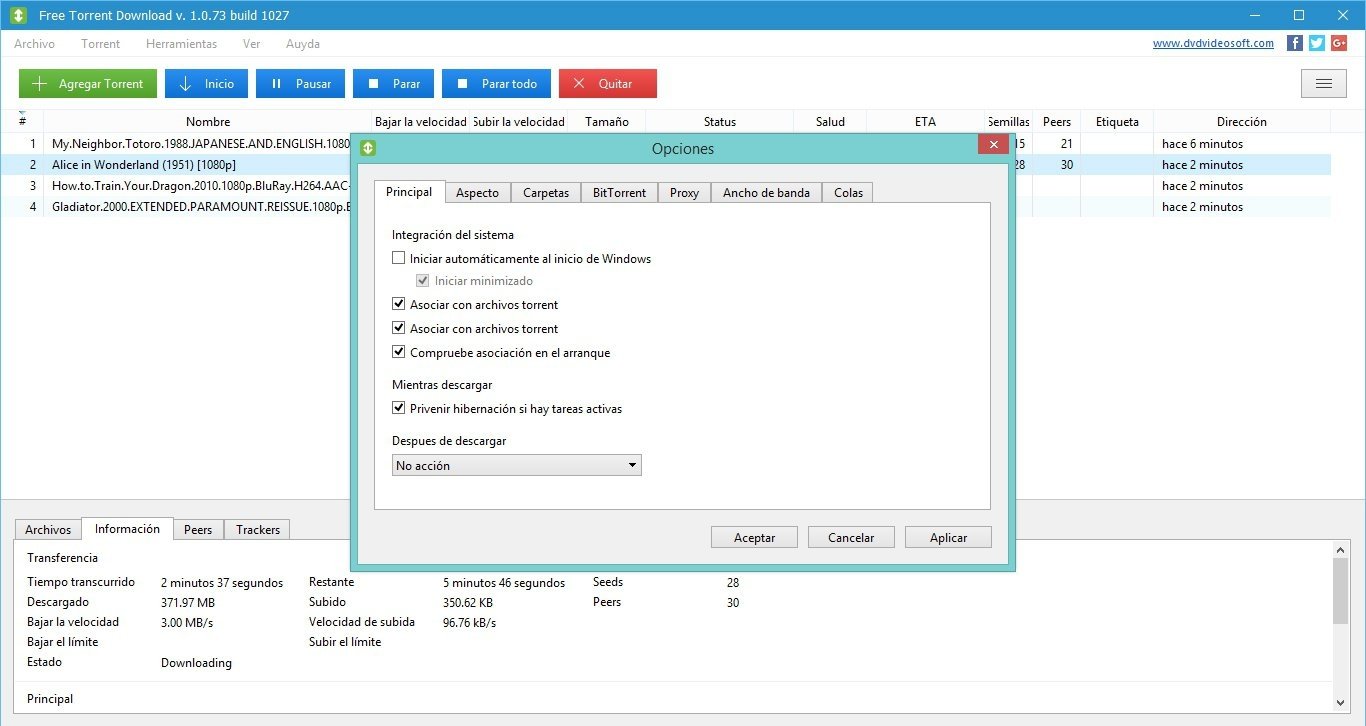Click the green app icon in the title bar
The image size is (1366, 726).
[x=18, y=16]
